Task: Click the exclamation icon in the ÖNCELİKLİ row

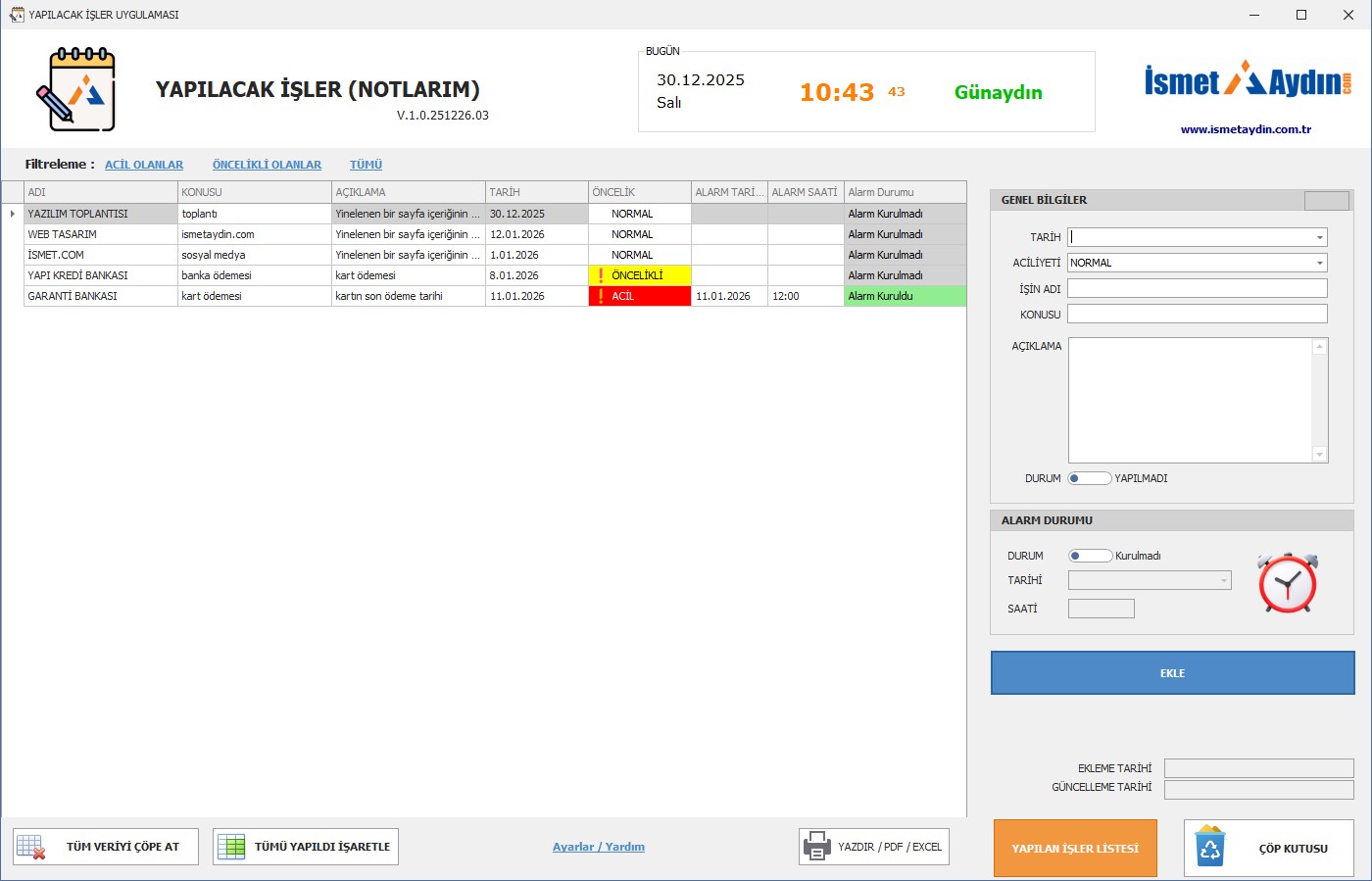Action: coord(601,275)
